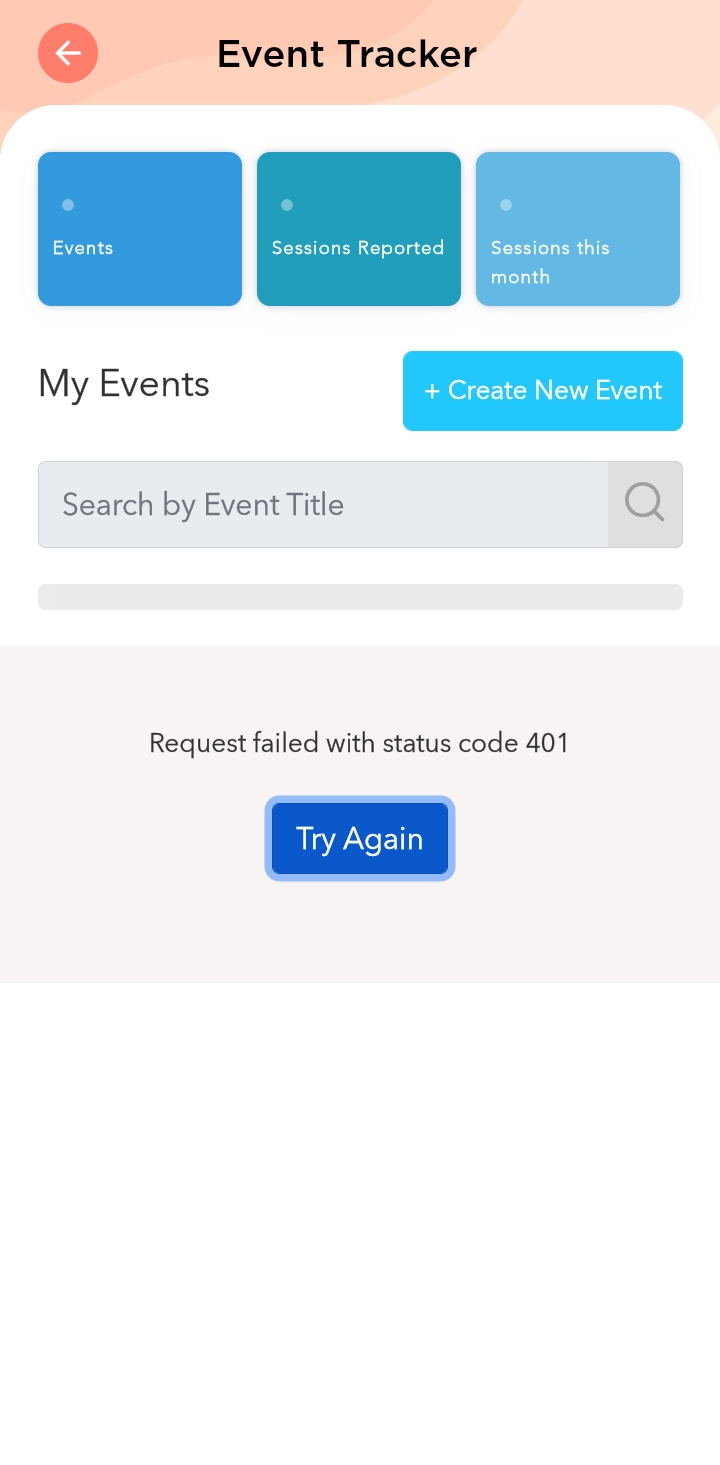Click the dot indicator on Events card
This screenshot has height=1465, width=720.
[x=68, y=205]
